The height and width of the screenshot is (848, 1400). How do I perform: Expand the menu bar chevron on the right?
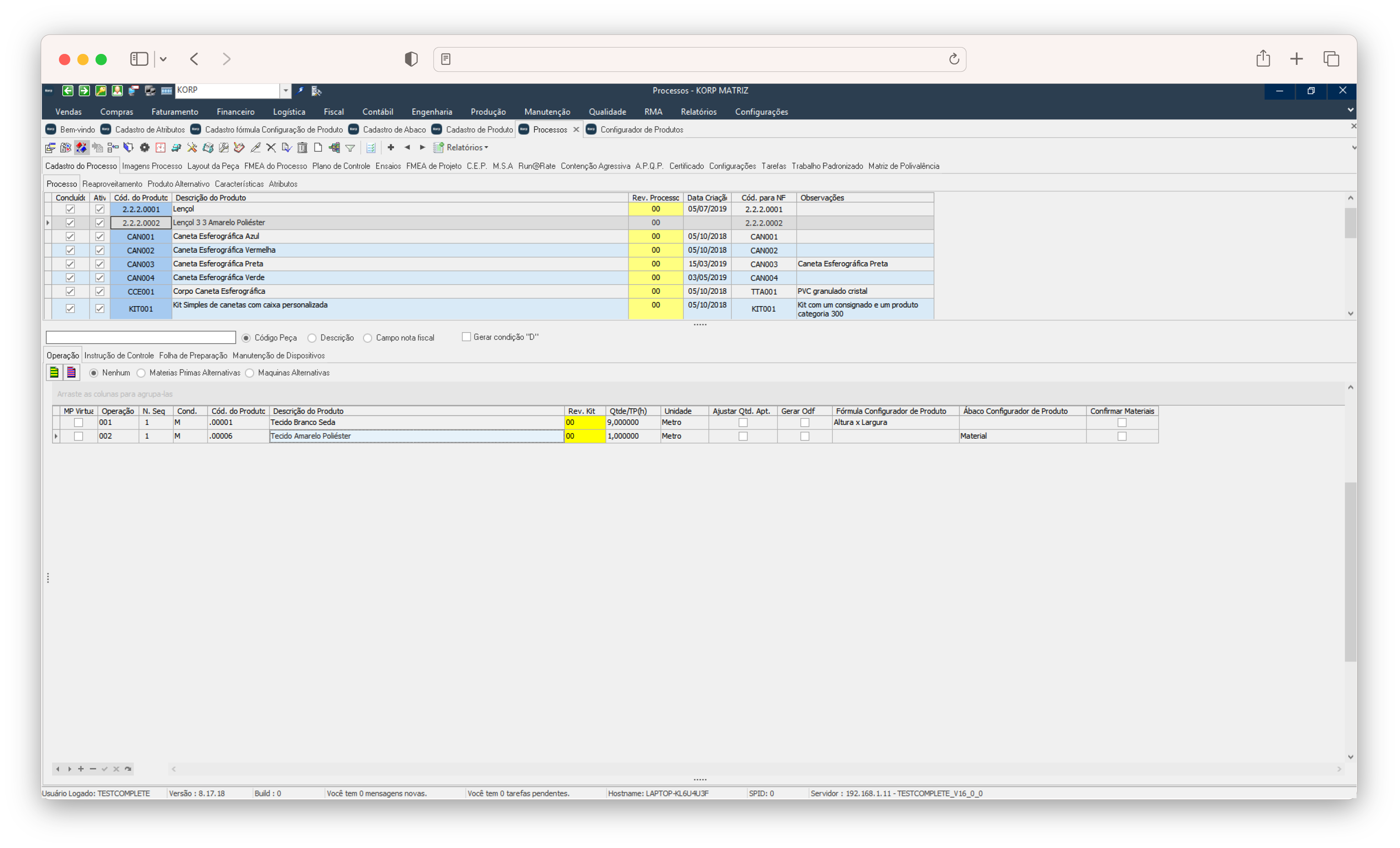pyautogui.click(x=1351, y=110)
